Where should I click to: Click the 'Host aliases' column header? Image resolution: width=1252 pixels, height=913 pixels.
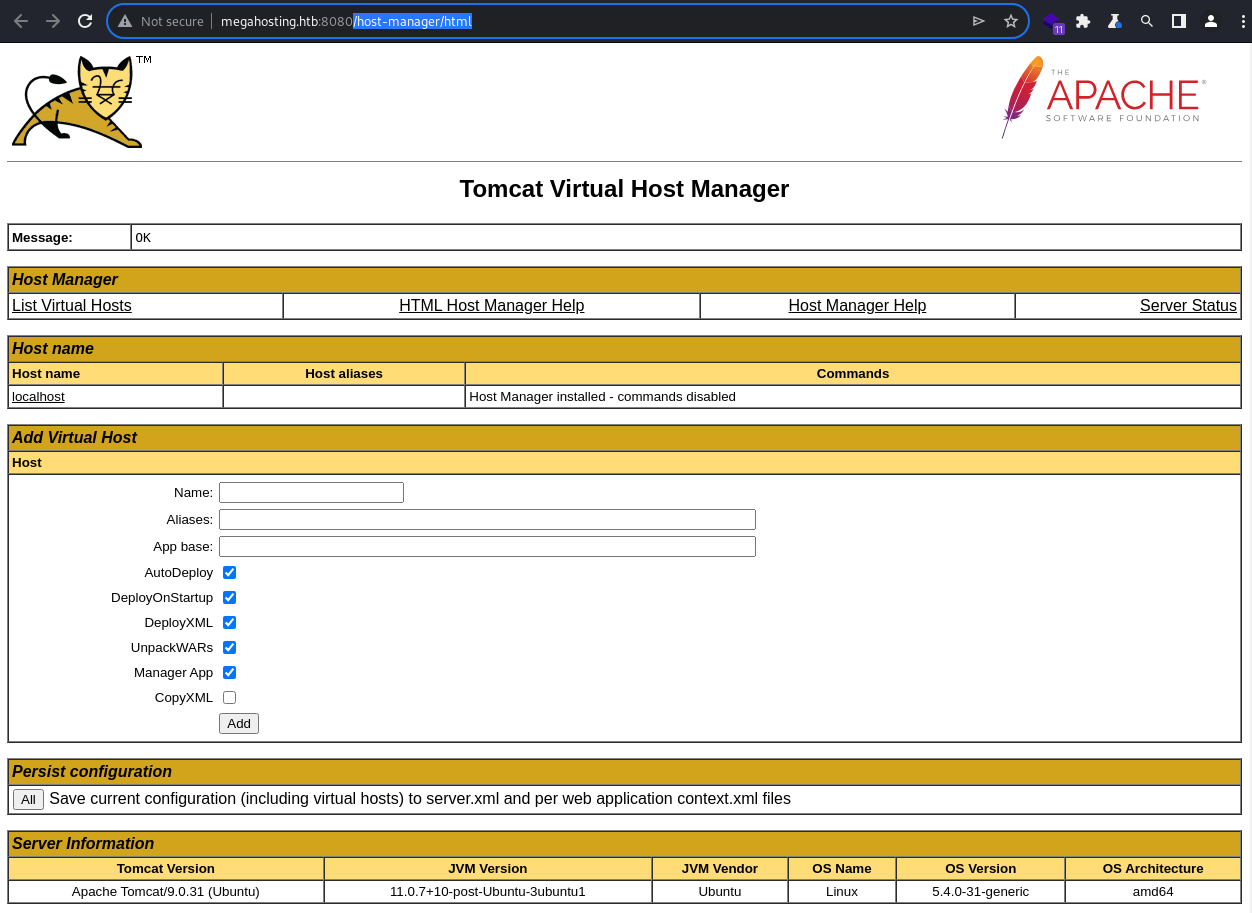tap(344, 374)
